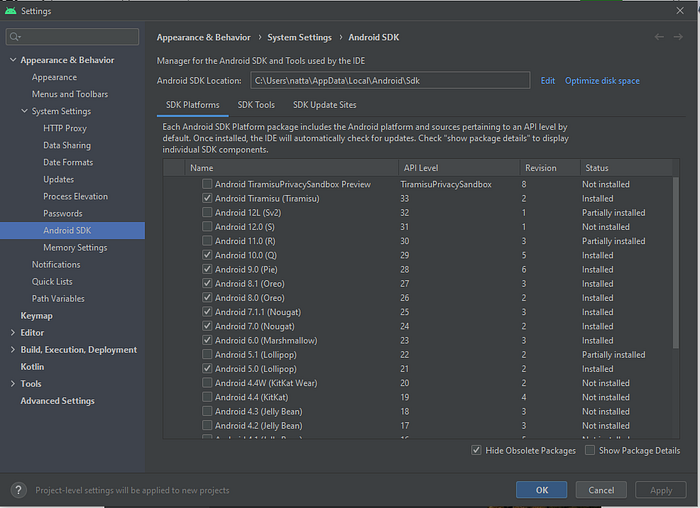The width and height of the screenshot is (700, 508).
Task: Check the Android 12L (Sv2) checkbox
Action: point(207,212)
